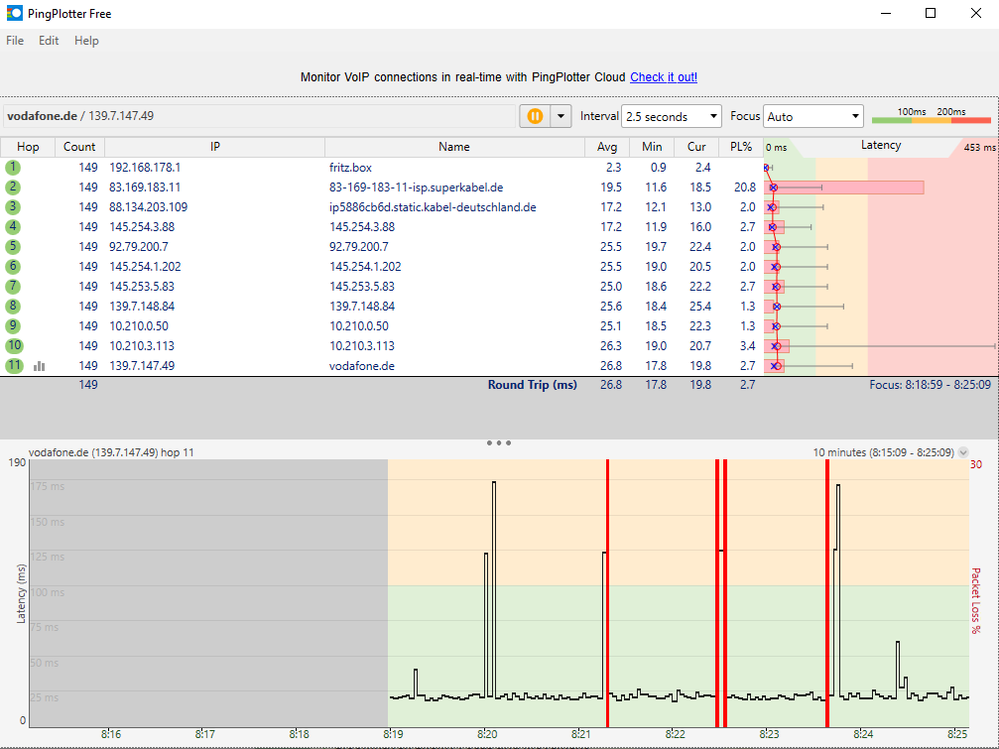Open the Interval 2.5 seconds dropdown

click(x=671, y=117)
